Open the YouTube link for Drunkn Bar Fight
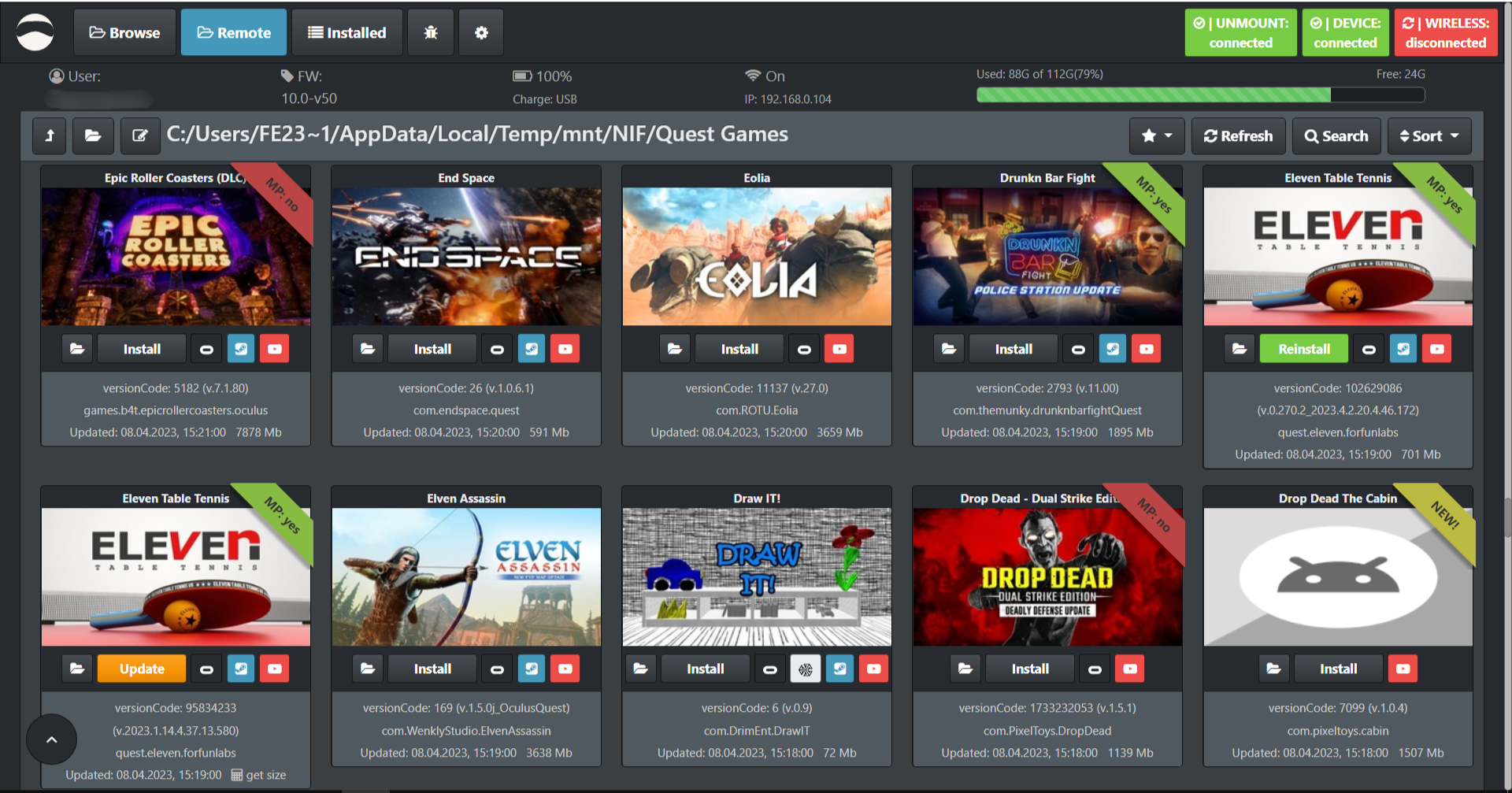Viewport: 1512px width, 793px height. [1147, 349]
